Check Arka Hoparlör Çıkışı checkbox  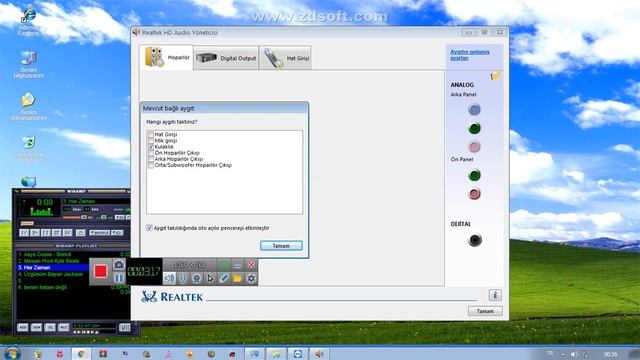coord(151,159)
